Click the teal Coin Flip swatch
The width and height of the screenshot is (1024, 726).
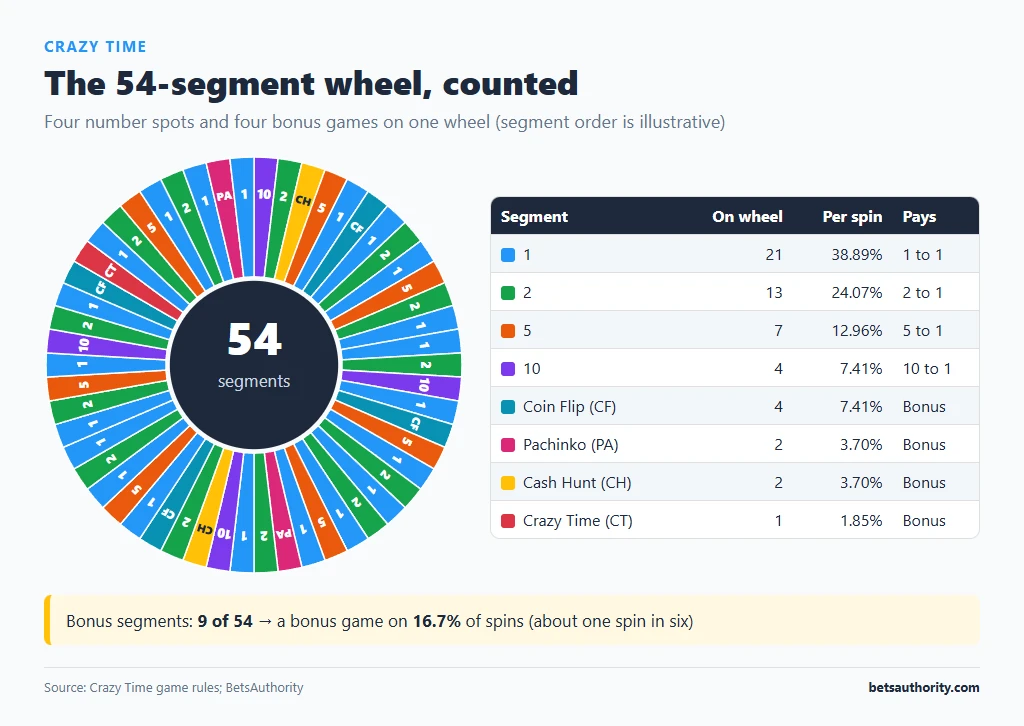[507, 407]
